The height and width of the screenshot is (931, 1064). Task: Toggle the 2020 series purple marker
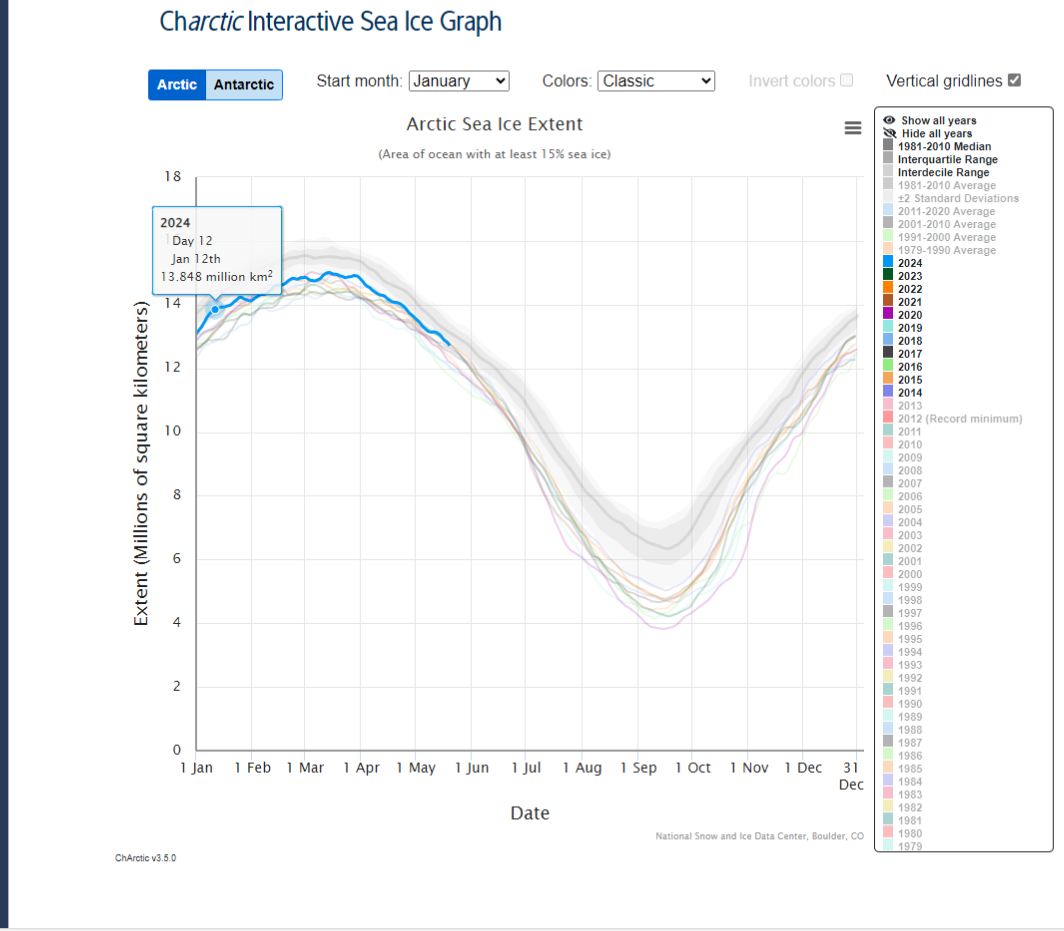(x=888, y=314)
